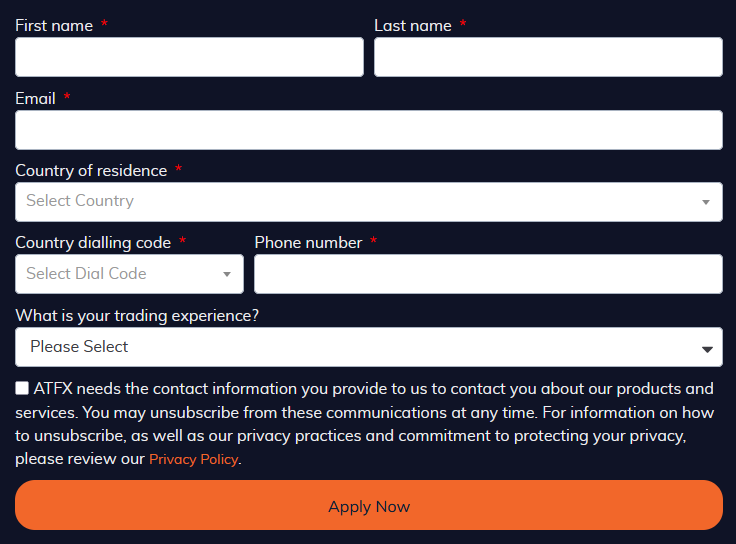The height and width of the screenshot is (544, 736).
Task: Click the Email label text
Action: coord(35,99)
